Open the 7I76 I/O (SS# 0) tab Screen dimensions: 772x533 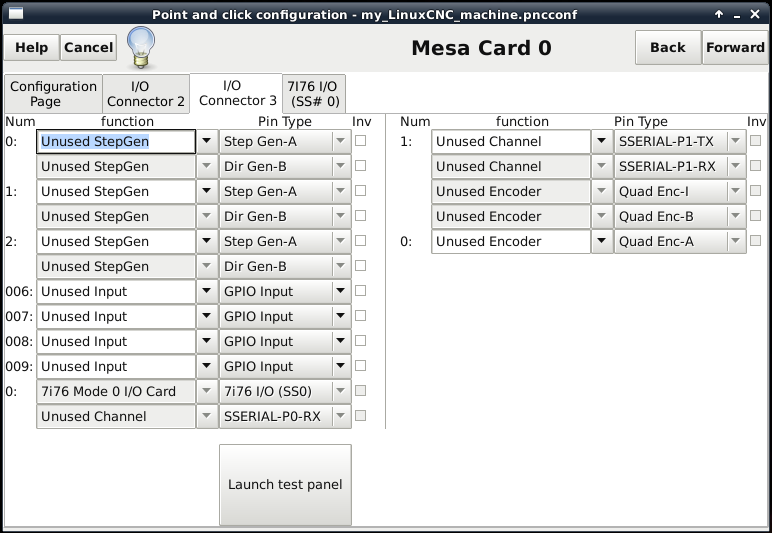coord(314,94)
